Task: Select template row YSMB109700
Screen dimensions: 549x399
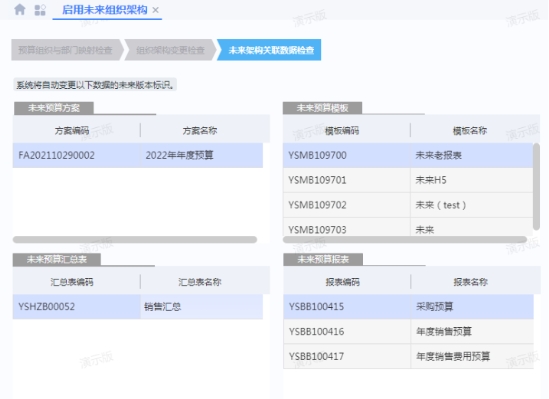Action: pos(408,155)
